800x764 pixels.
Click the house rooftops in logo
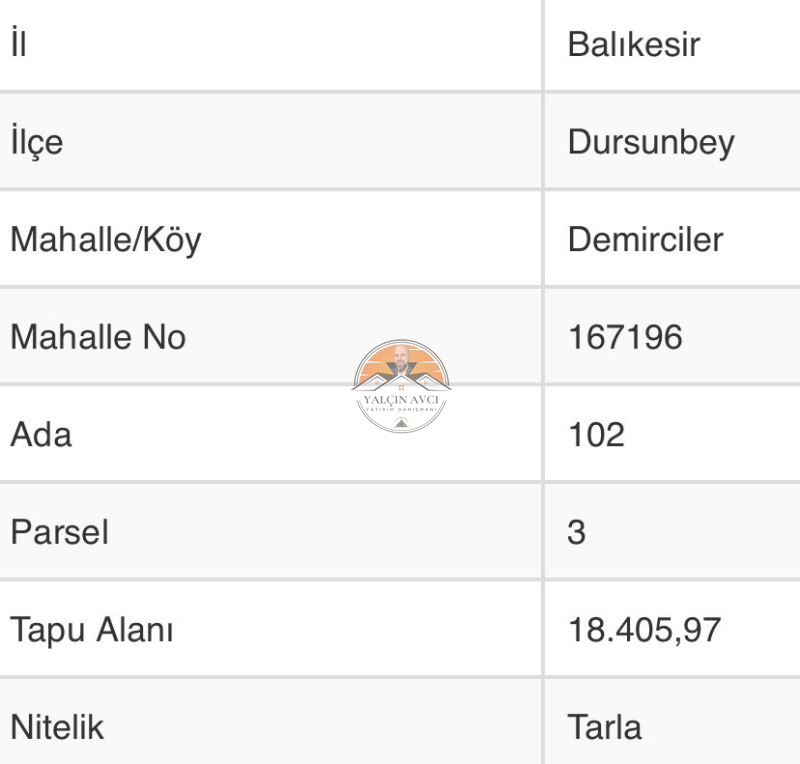click(401, 383)
